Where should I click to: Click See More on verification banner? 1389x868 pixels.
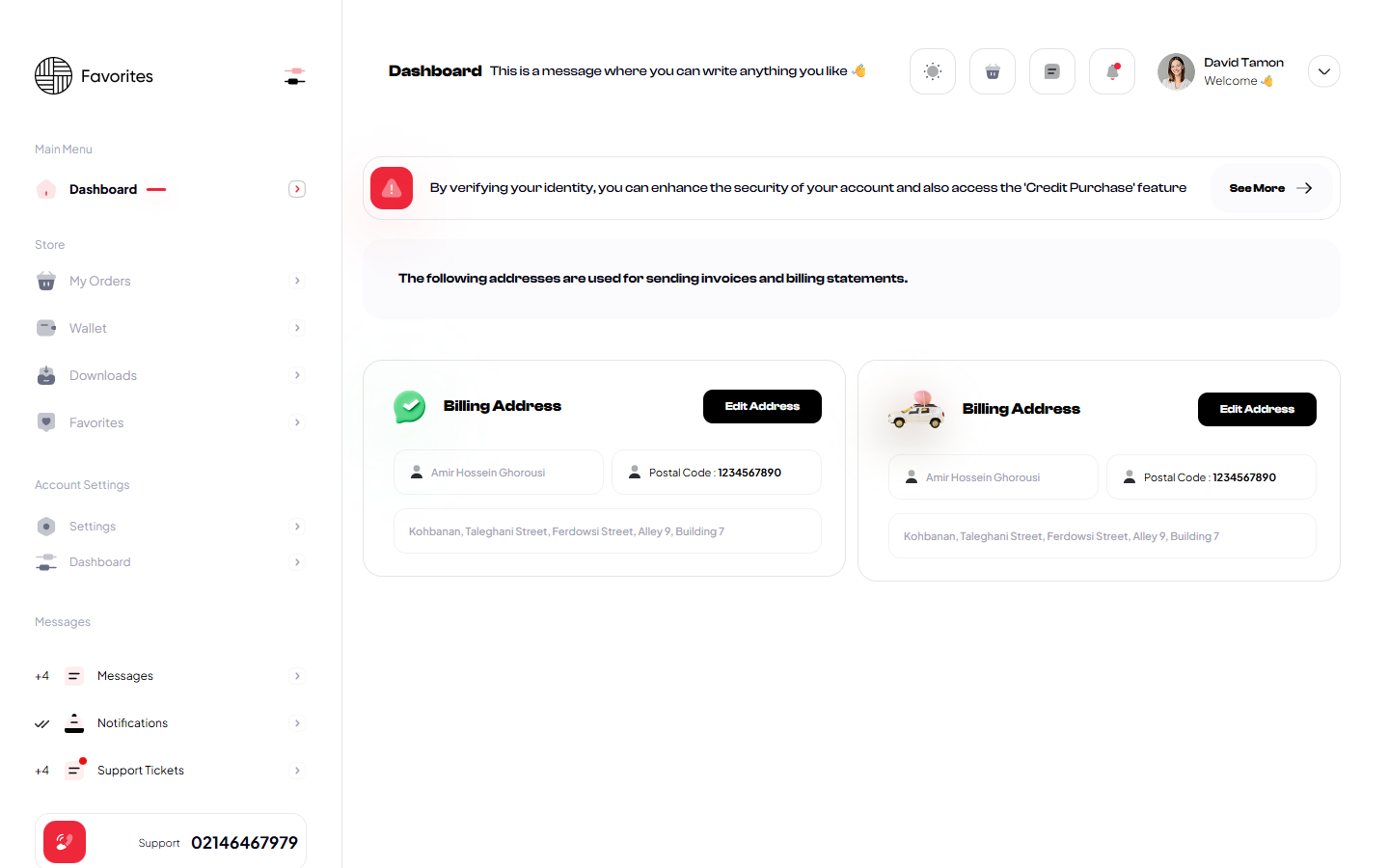pos(1270,188)
